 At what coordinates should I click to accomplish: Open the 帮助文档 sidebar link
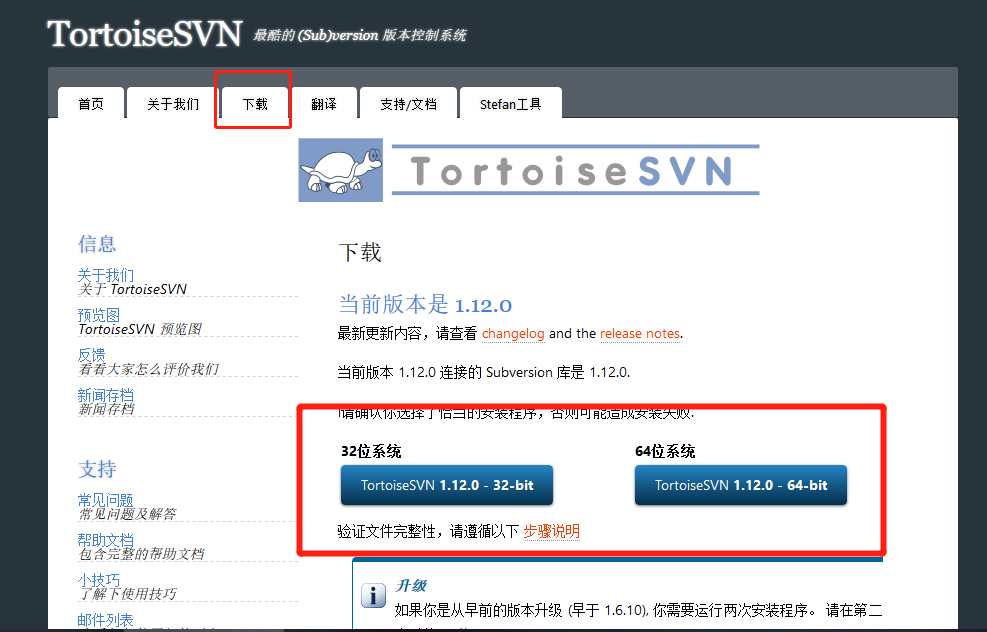[106, 540]
